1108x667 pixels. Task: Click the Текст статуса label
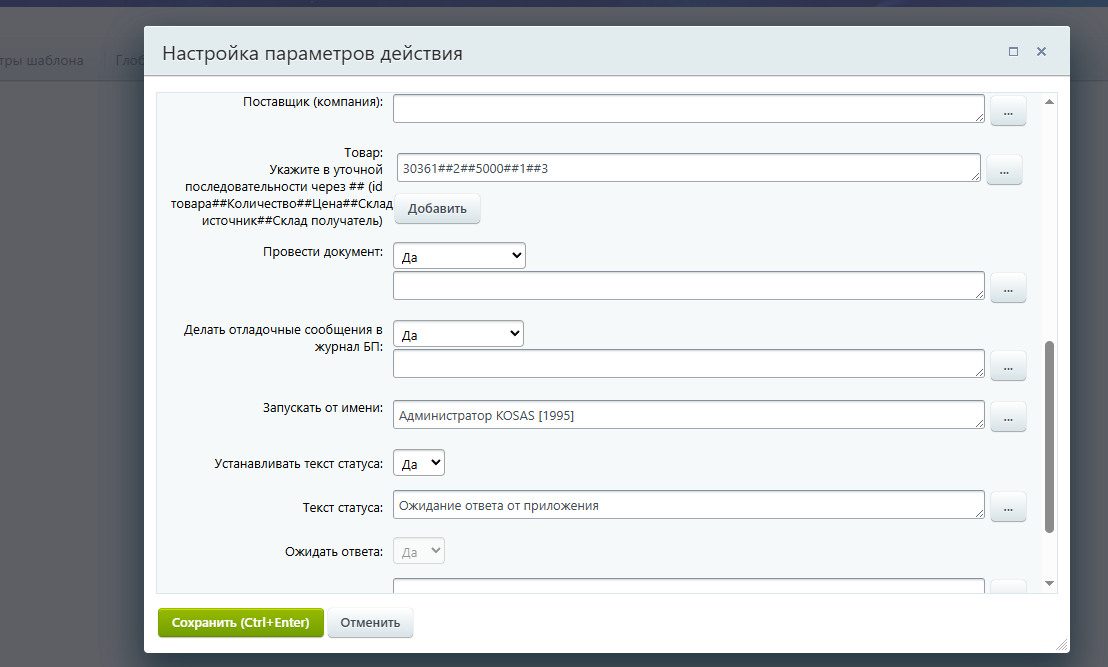click(343, 507)
